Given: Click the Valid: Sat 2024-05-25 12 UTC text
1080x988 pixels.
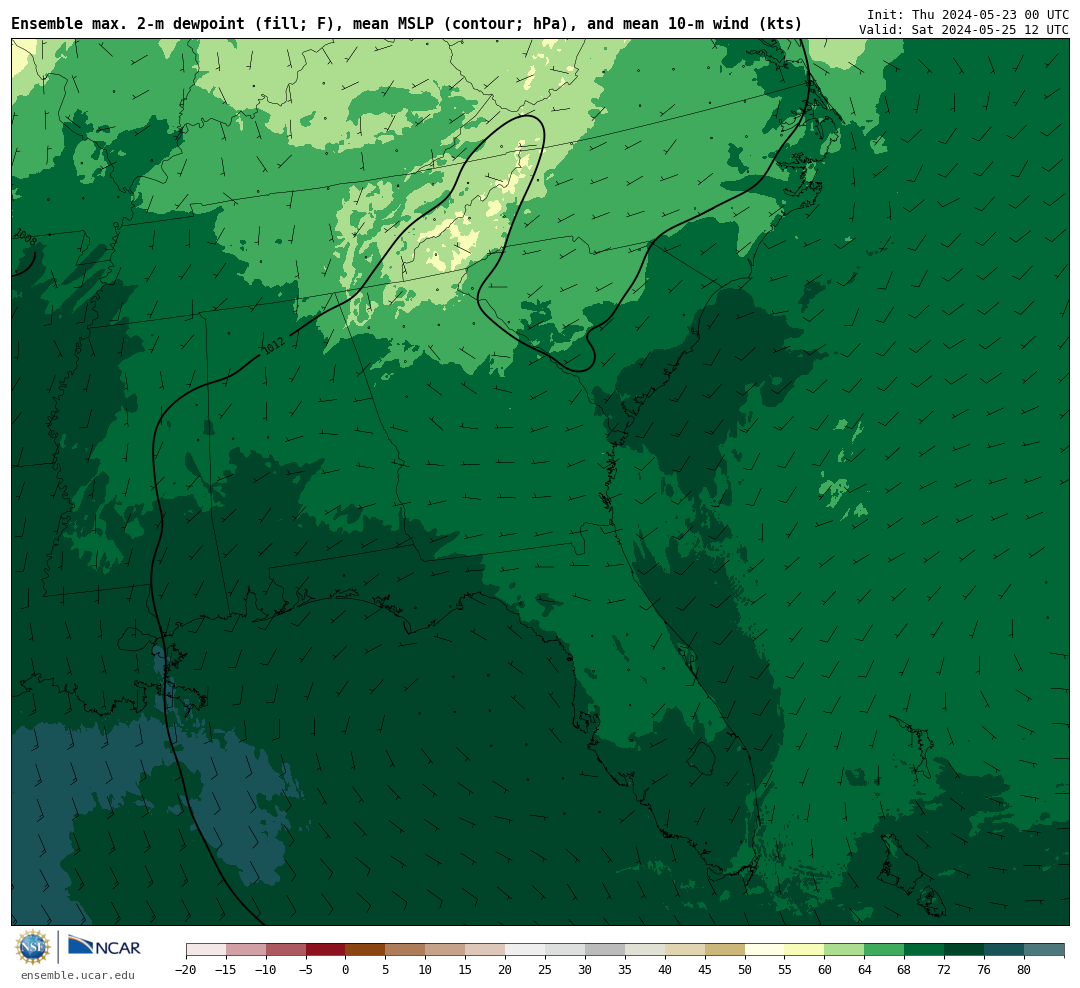Looking at the screenshot, I should point(964,30).
